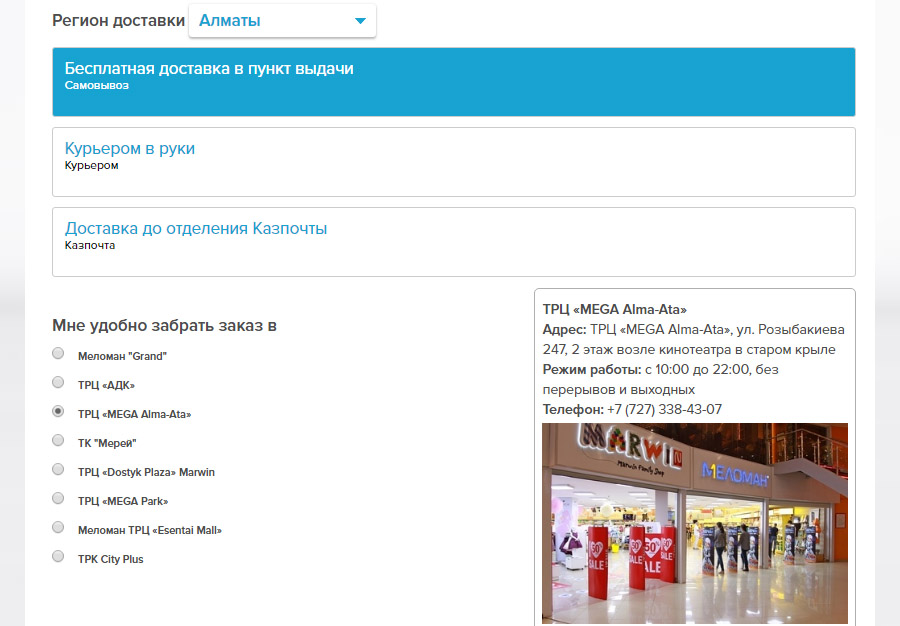Select ТРК City Plus radio button
The image size is (900, 626).
58,556
